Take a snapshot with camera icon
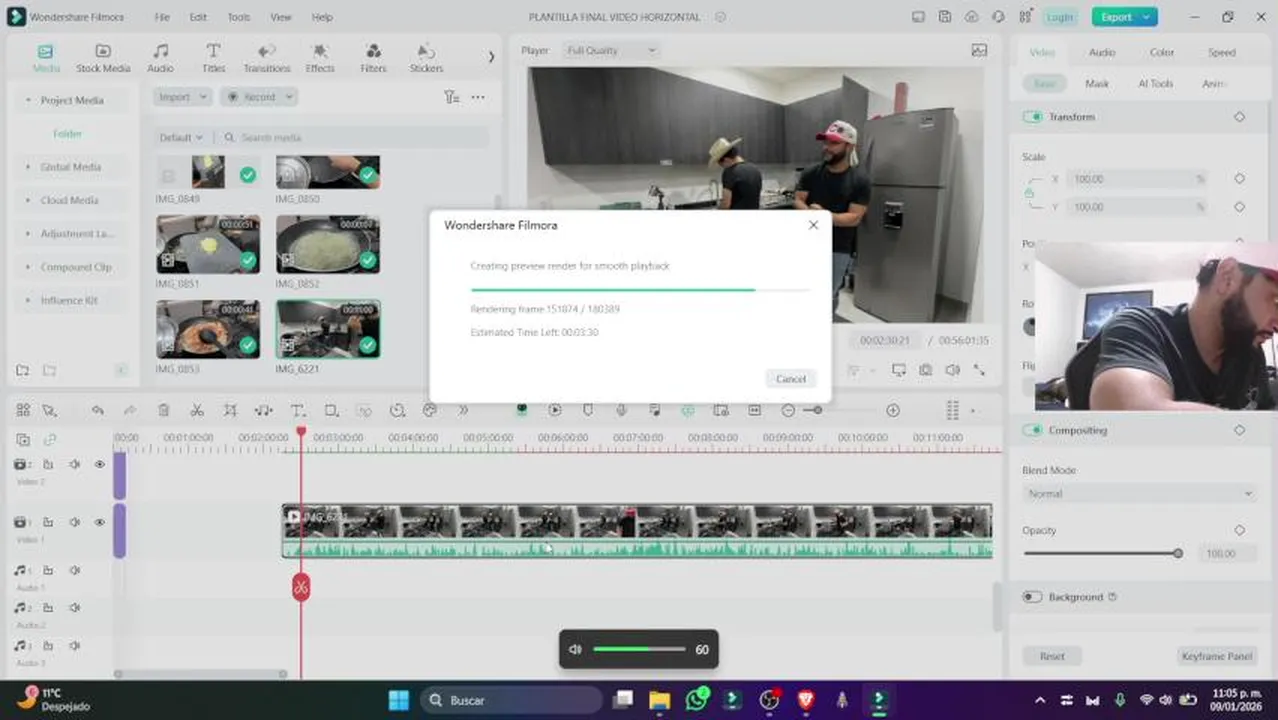This screenshot has height=720, width=1278. coord(926,370)
